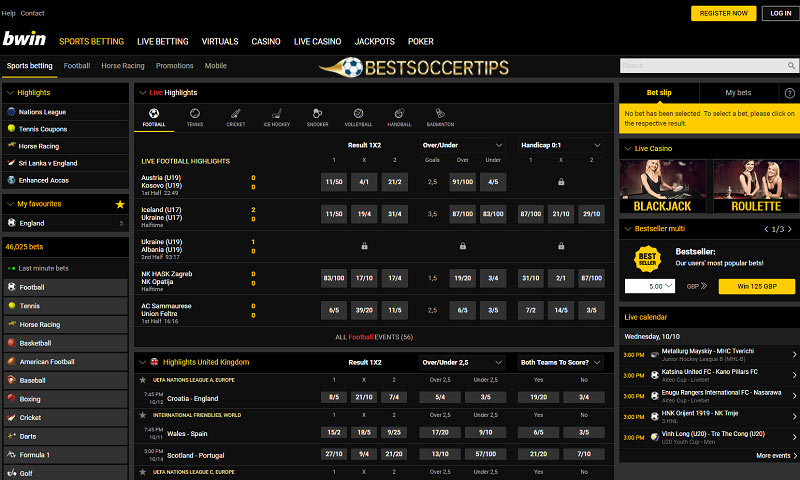Open the Virtuals menu
800x480 pixels.
(x=220, y=41)
